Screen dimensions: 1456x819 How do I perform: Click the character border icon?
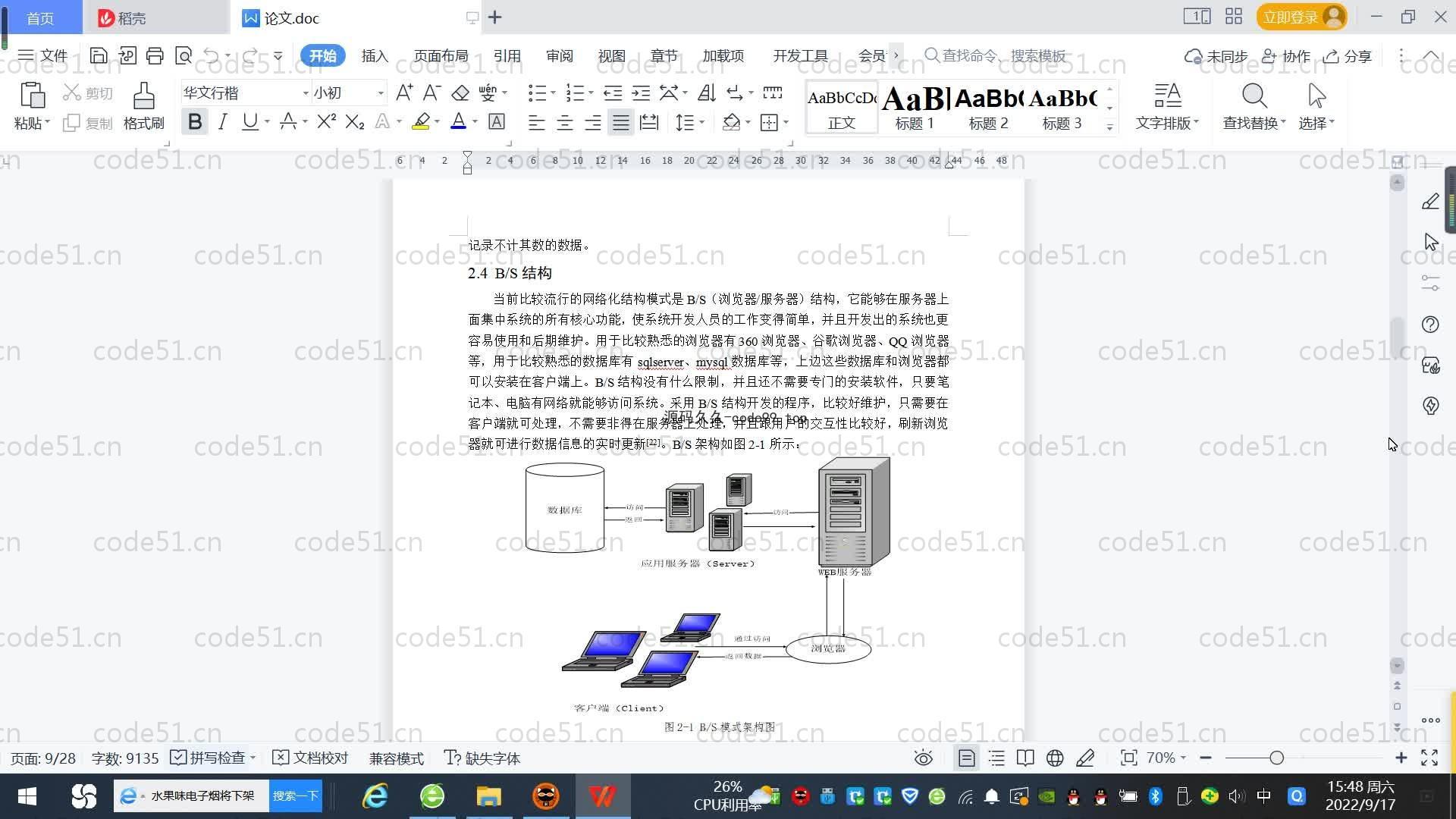497,121
